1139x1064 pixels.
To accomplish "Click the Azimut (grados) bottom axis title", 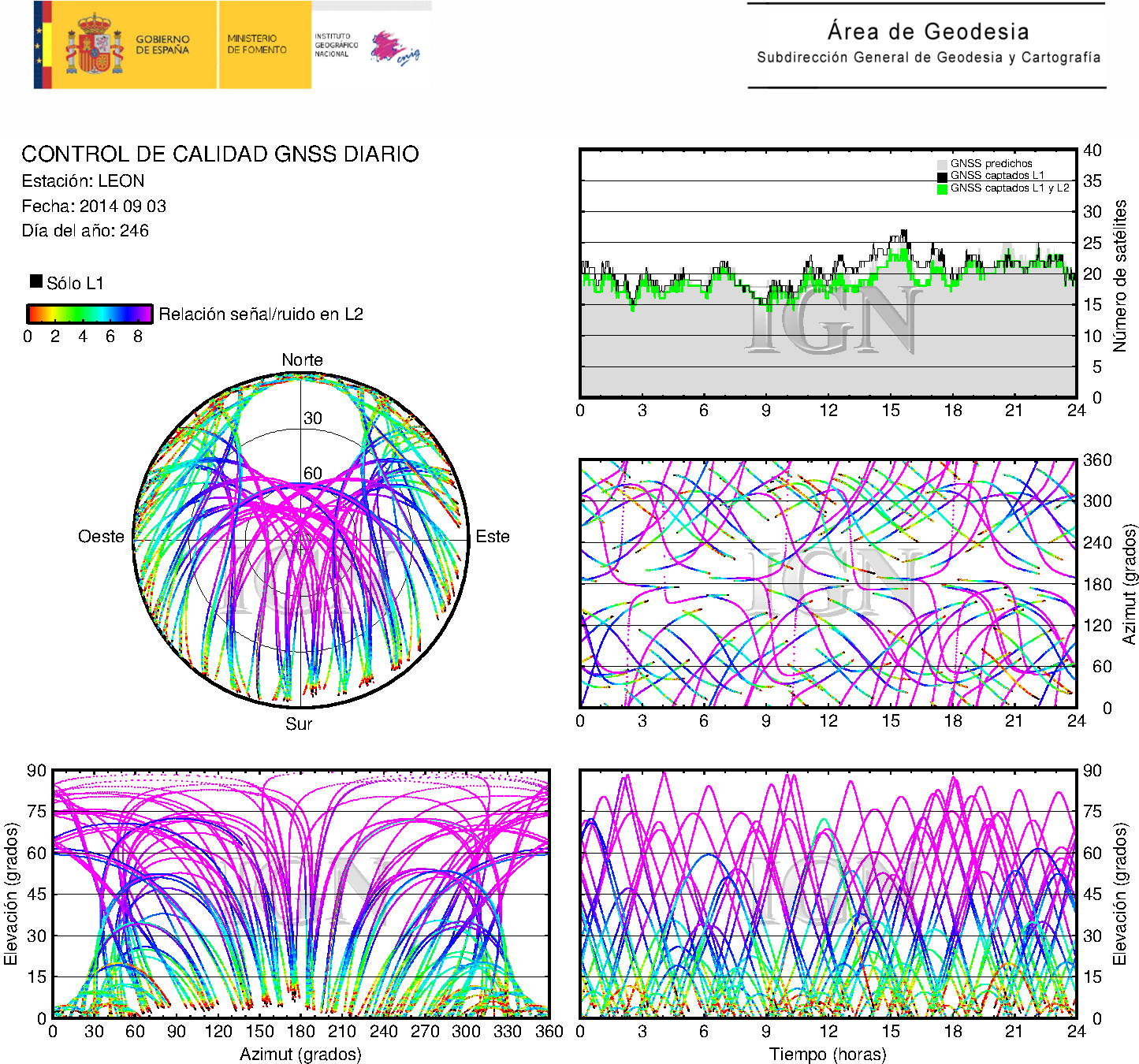I will click(300, 1054).
